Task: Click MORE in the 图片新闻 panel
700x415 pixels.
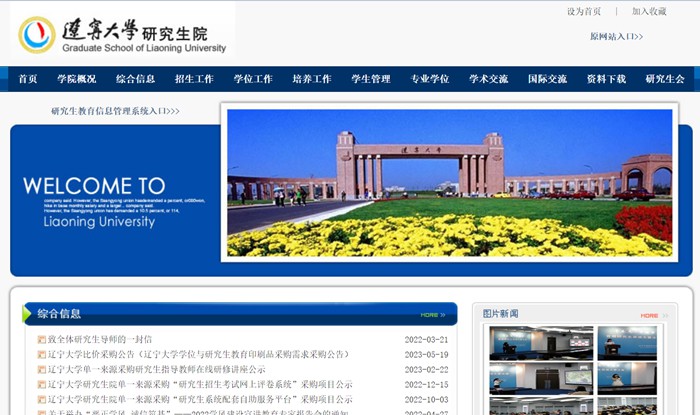Action: (654, 315)
